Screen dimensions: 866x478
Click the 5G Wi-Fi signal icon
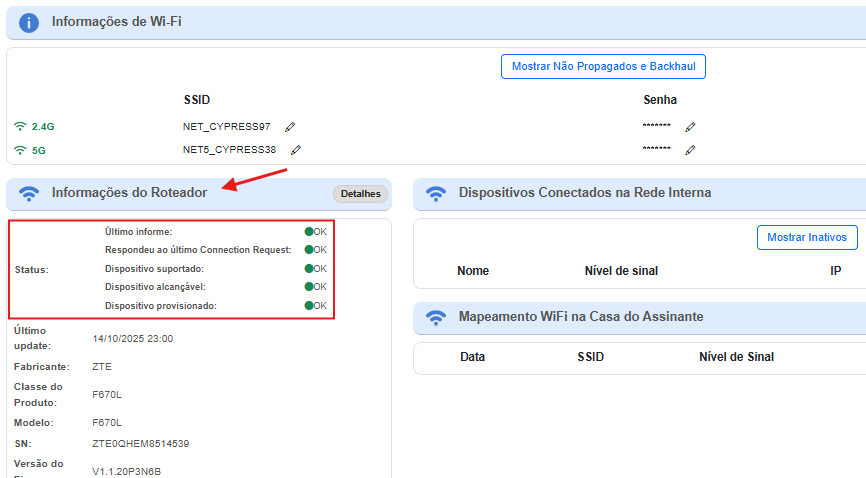pyautogui.click(x=19, y=150)
